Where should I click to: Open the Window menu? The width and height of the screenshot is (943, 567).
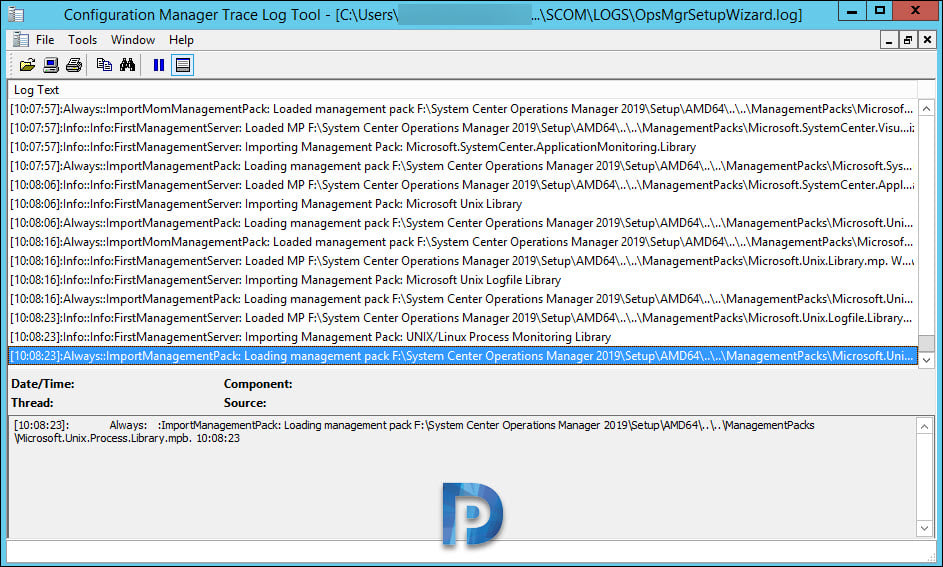(133, 40)
